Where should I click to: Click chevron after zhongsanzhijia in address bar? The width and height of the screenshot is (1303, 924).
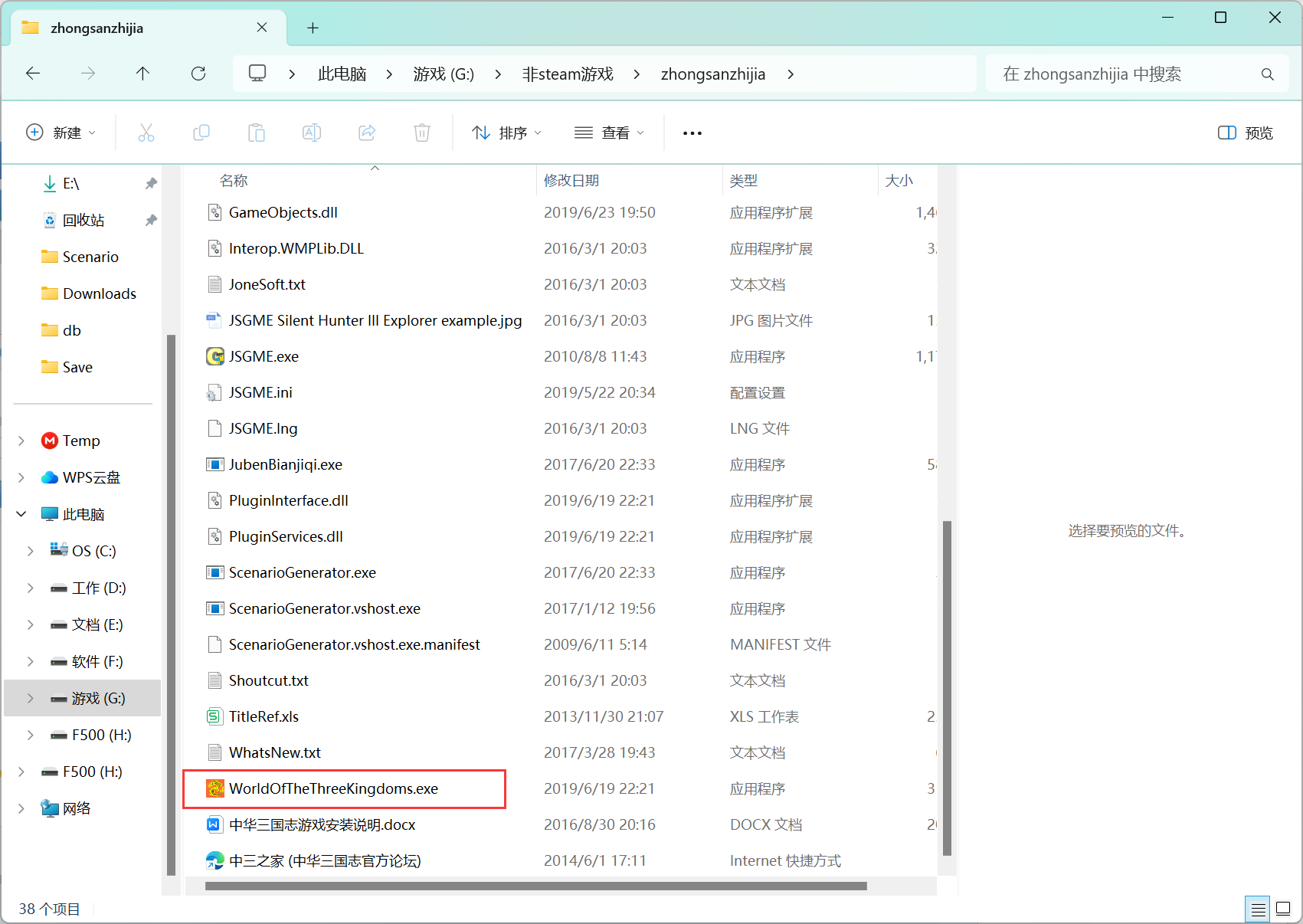coord(791,74)
